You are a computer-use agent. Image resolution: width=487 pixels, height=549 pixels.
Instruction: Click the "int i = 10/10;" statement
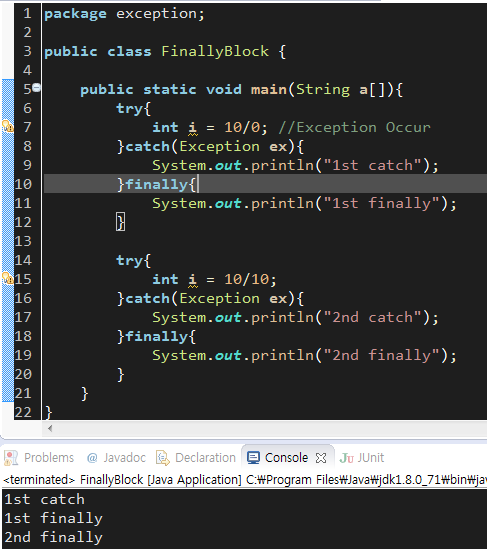pos(214,279)
